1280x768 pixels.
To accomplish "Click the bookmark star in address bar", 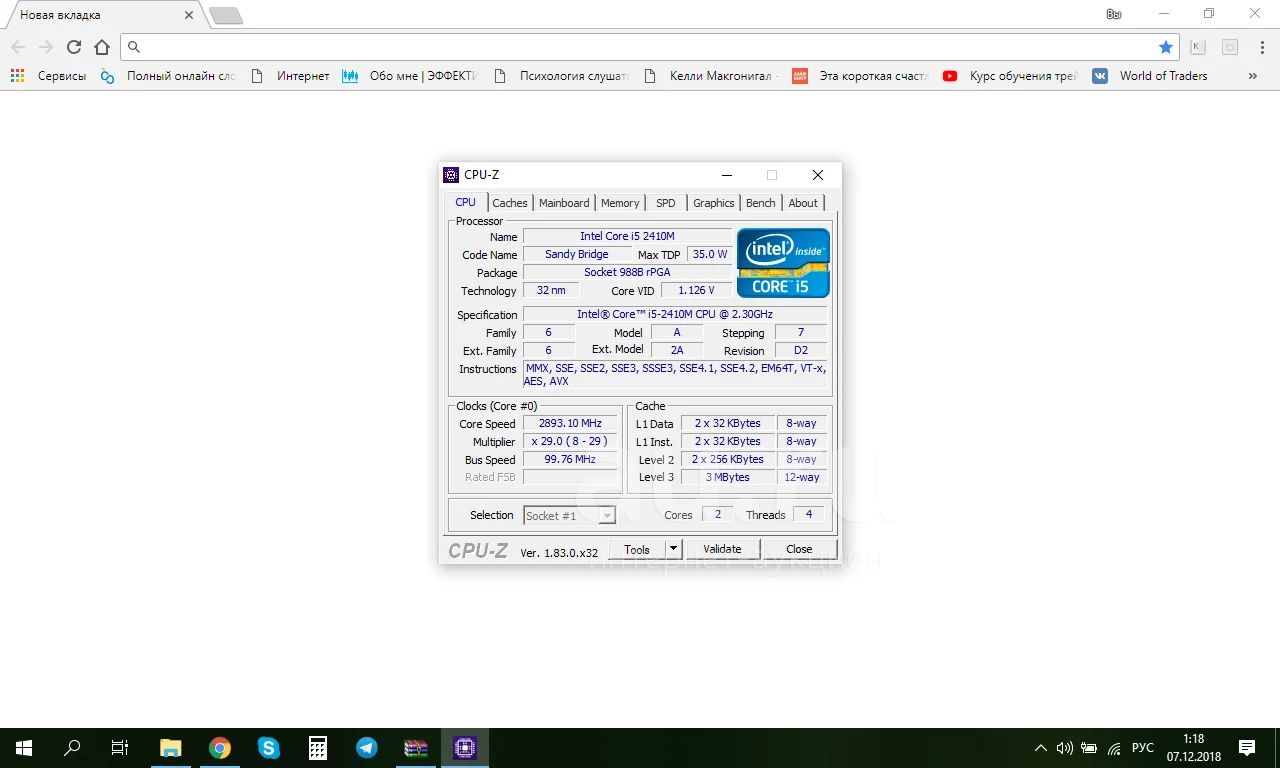I will (x=1165, y=47).
